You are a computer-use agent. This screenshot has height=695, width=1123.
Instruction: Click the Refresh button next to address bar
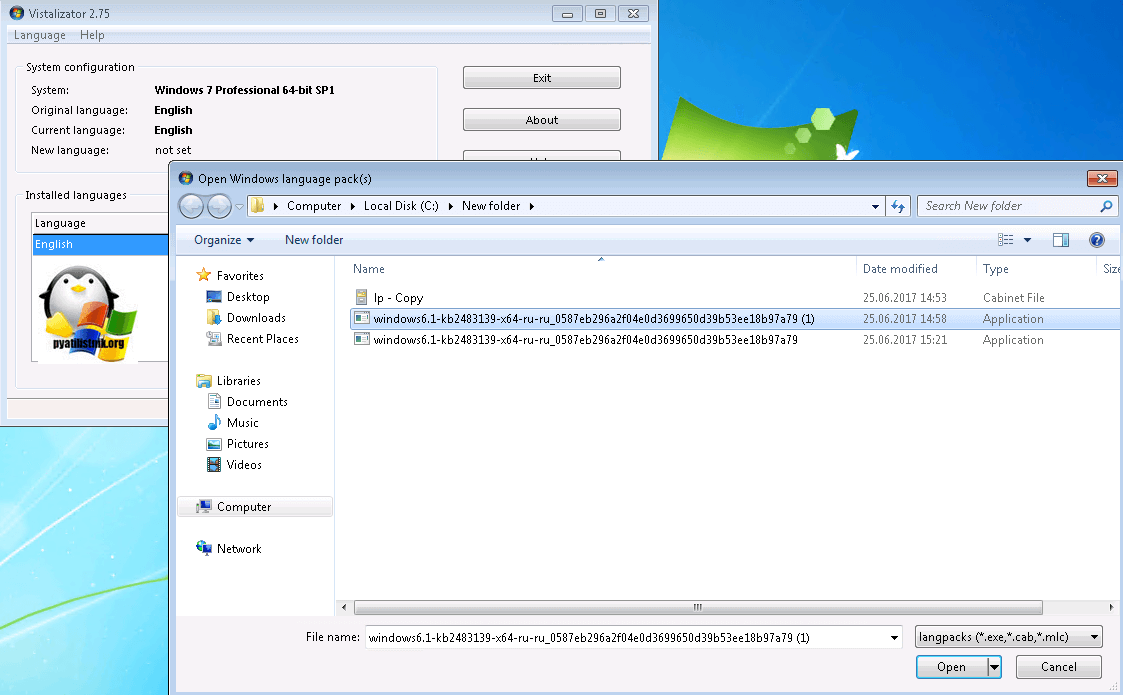898,206
